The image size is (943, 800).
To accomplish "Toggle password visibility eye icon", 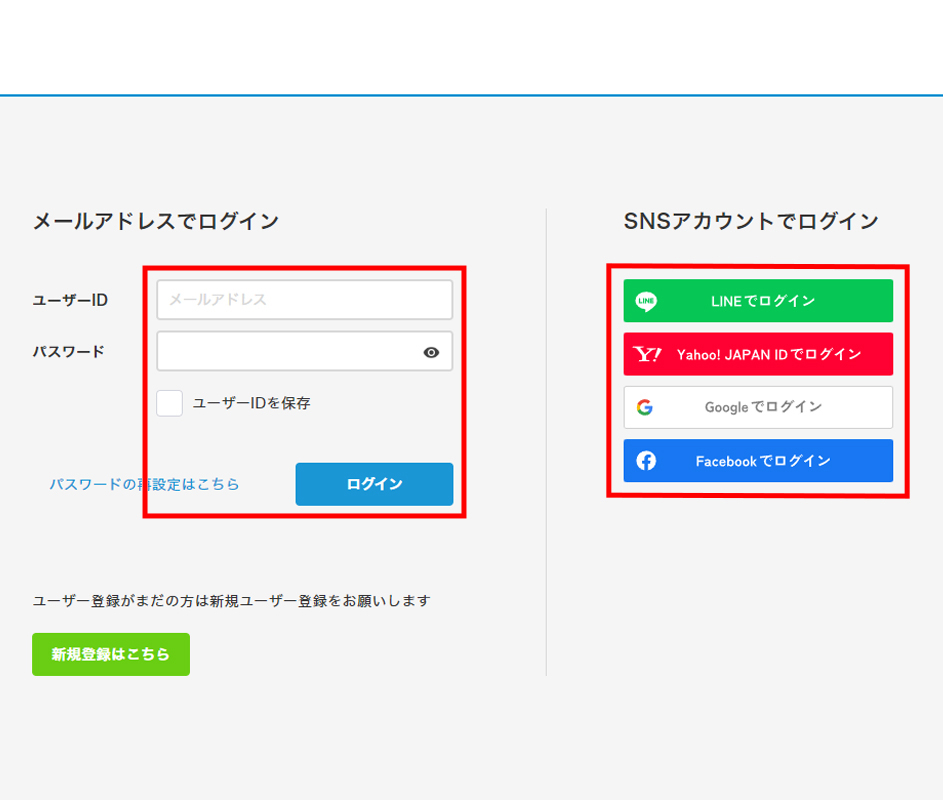I will 431,352.
